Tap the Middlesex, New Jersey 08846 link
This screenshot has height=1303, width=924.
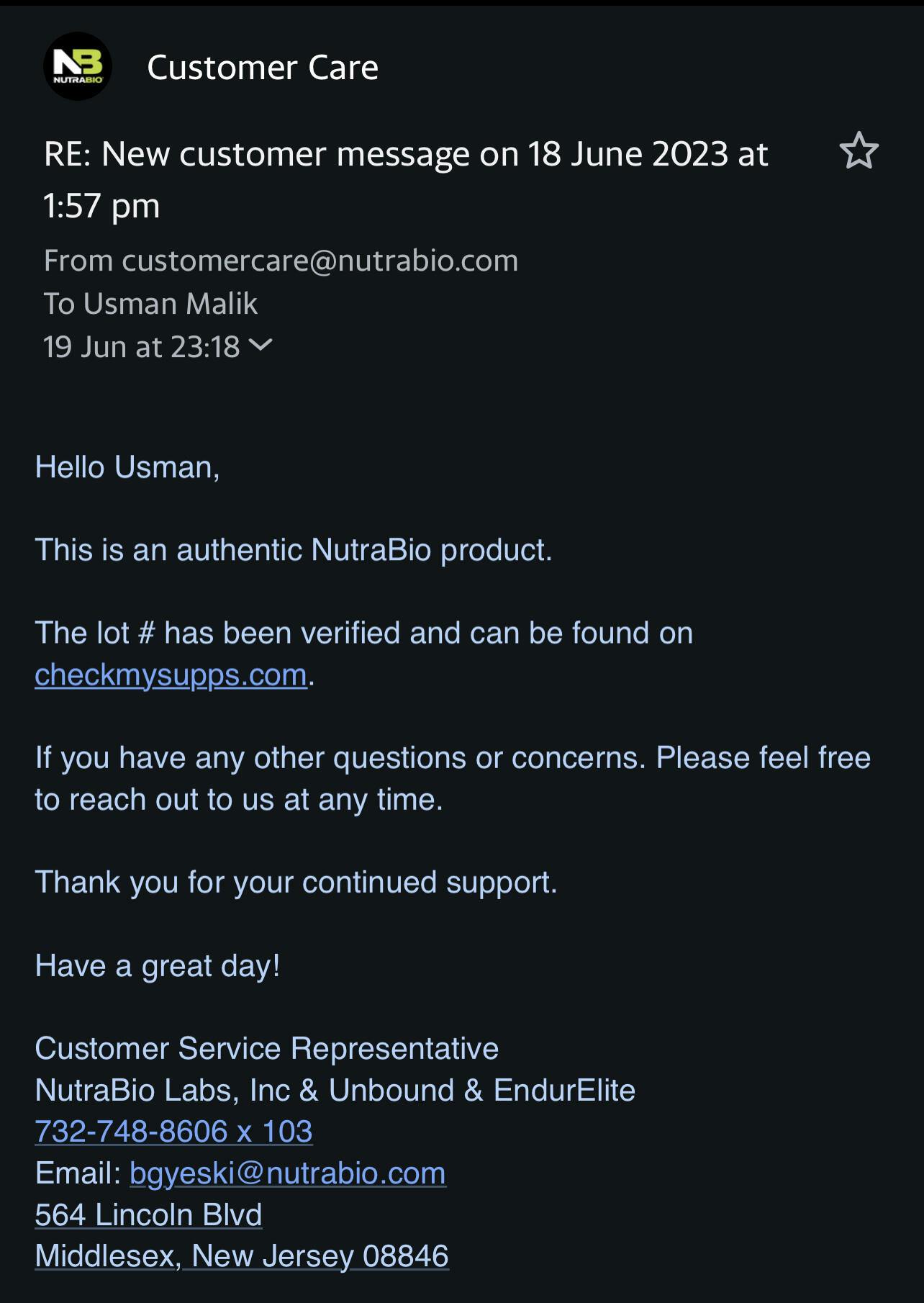tap(242, 1256)
